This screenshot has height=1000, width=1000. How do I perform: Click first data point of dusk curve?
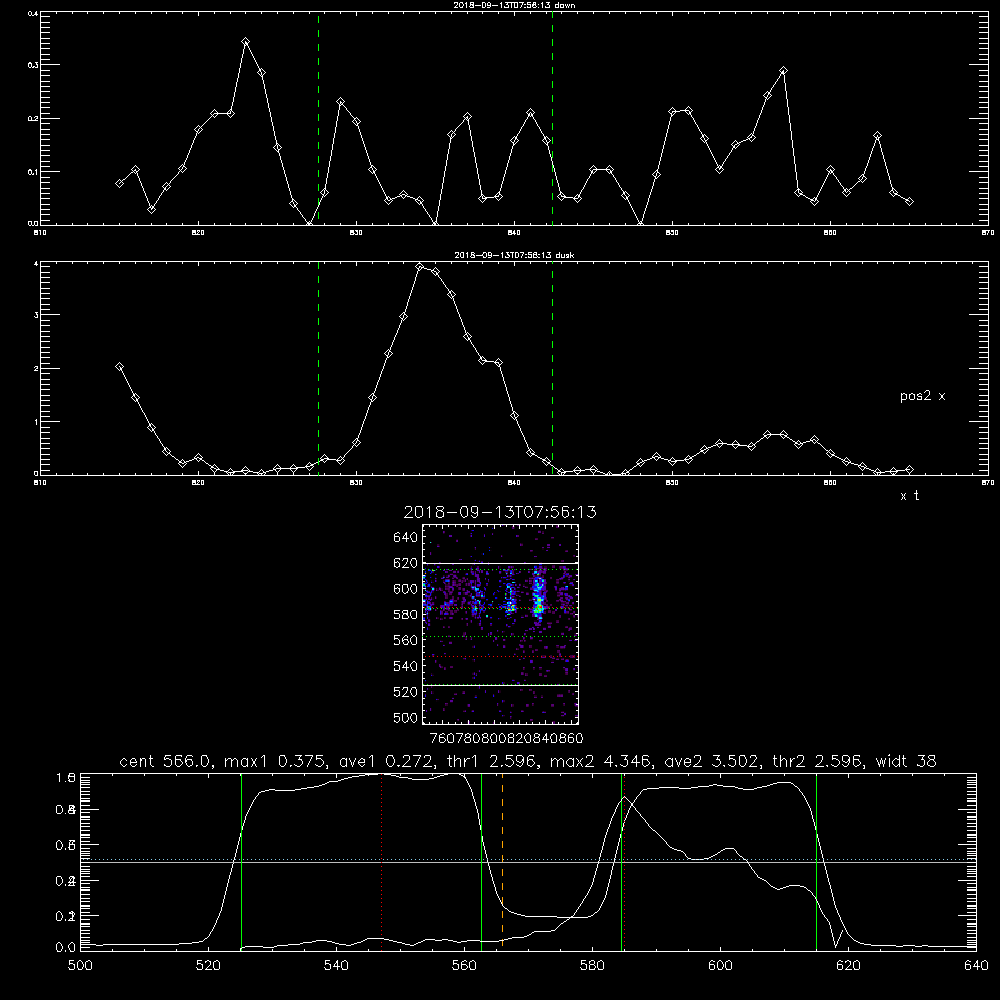pyautogui.click(x=119, y=367)
